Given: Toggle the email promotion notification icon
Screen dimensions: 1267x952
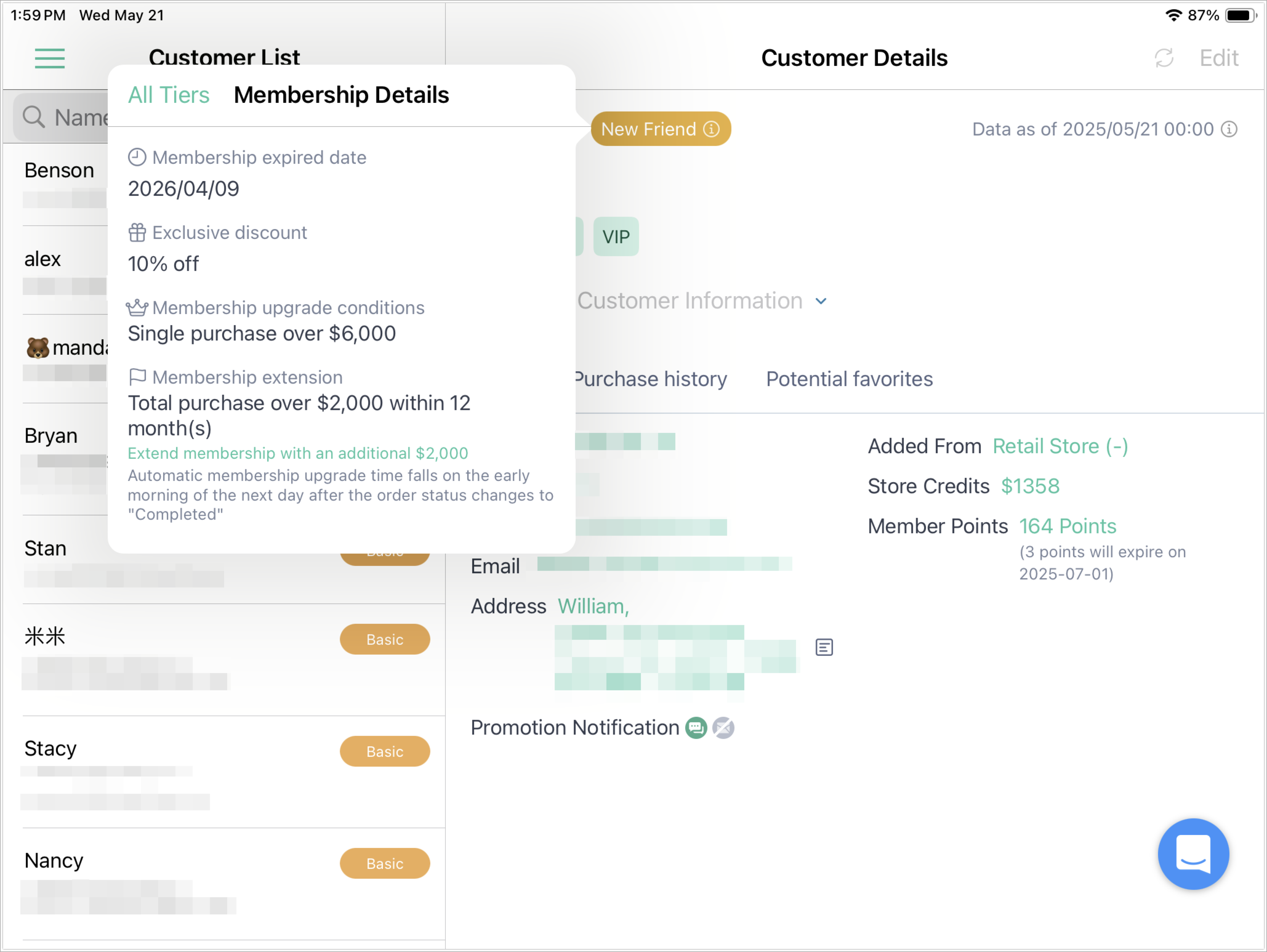Looking at the screenshot, I should [x=723, y=728].
